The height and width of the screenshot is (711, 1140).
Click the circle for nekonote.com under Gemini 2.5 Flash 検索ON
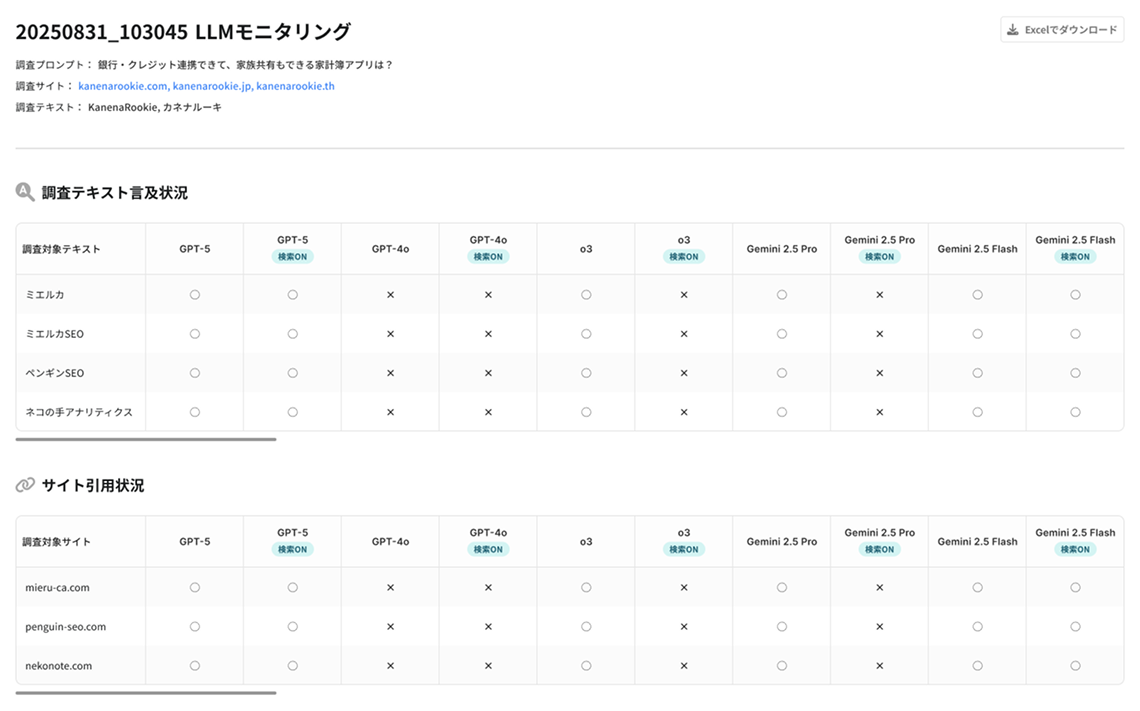[x=1075, y=666]
